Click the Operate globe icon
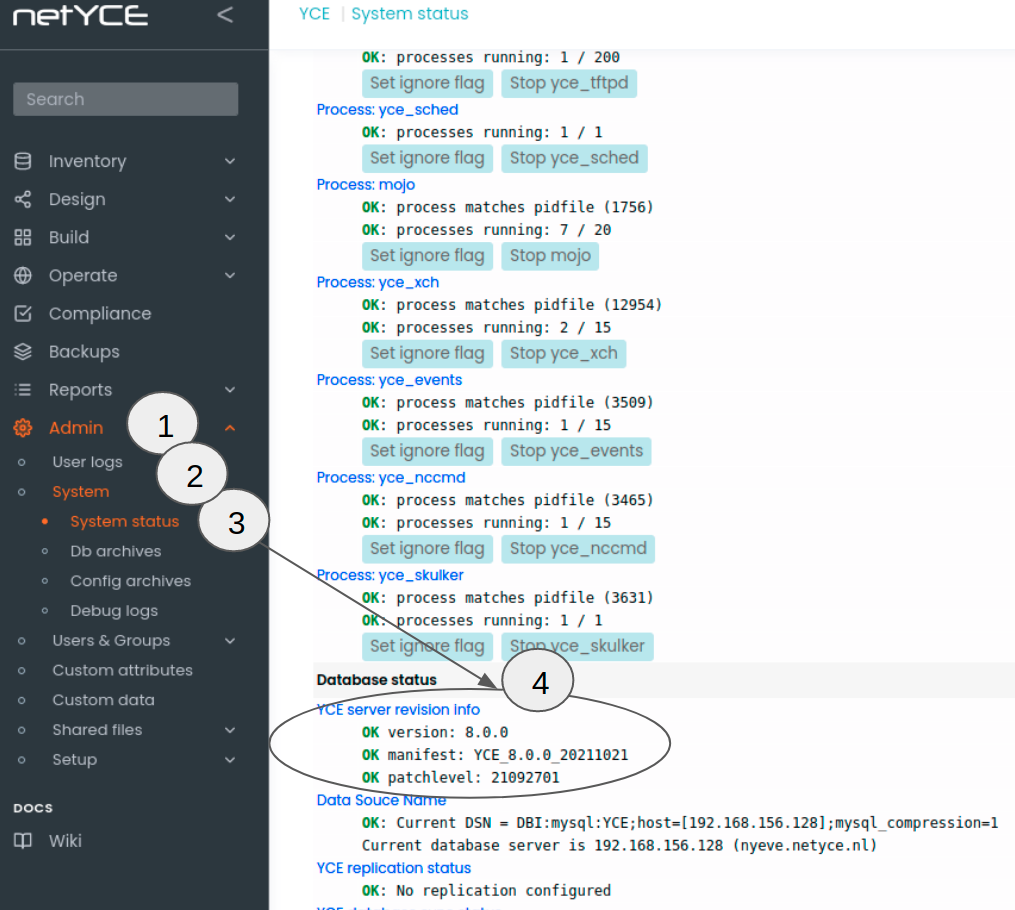This screenshot has height=910, width=1015. point(23,276)
